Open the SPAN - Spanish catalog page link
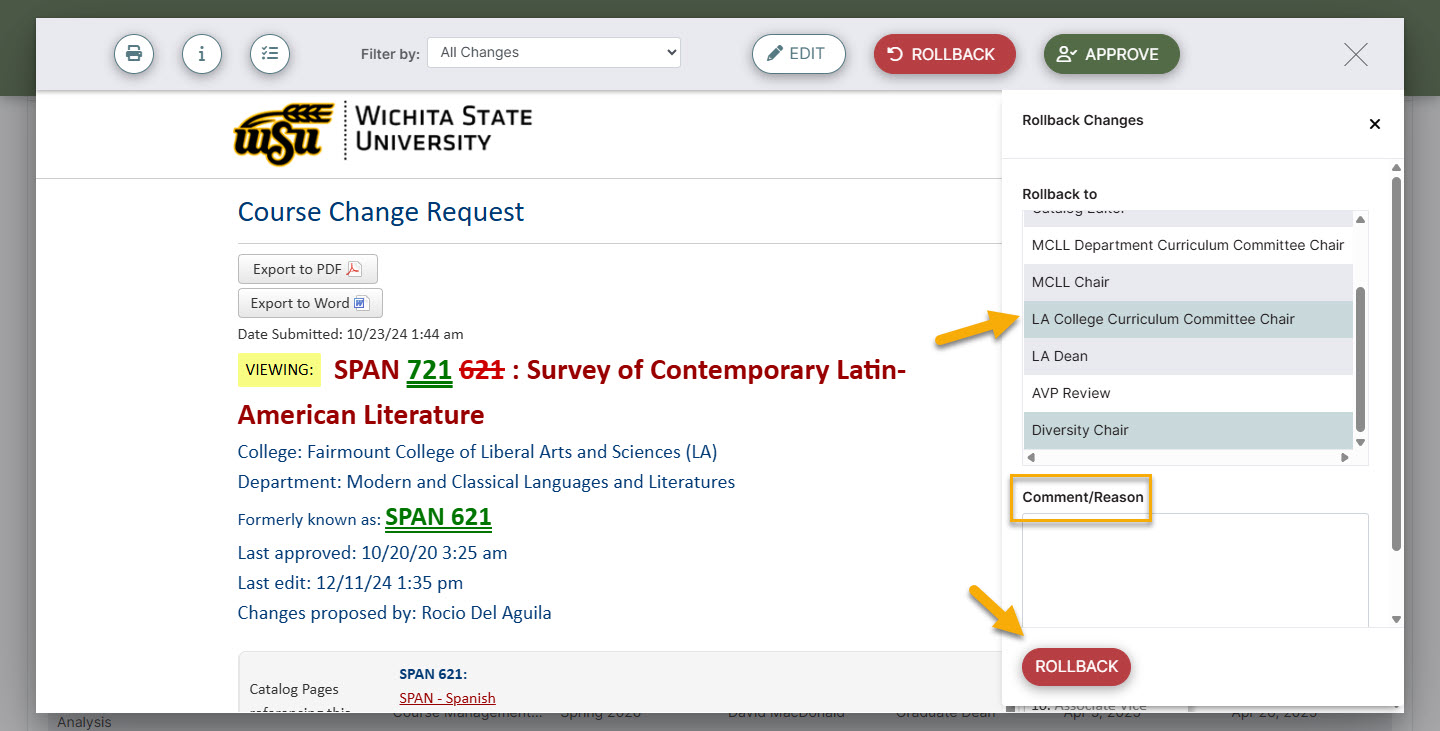1440x731 pixels. 447,697
